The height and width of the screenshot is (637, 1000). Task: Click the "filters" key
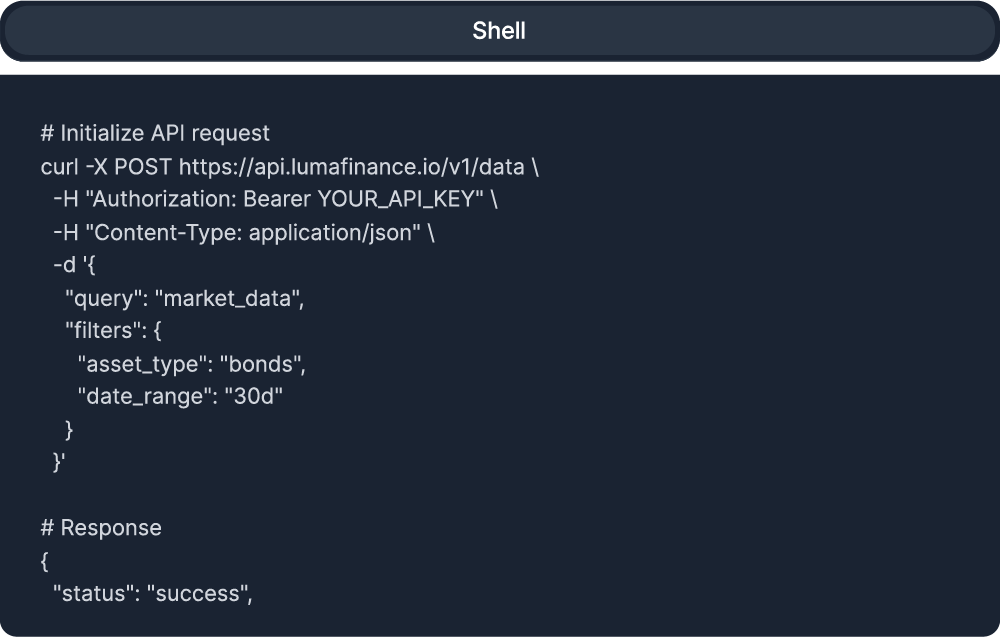click(x=103, y=331)
